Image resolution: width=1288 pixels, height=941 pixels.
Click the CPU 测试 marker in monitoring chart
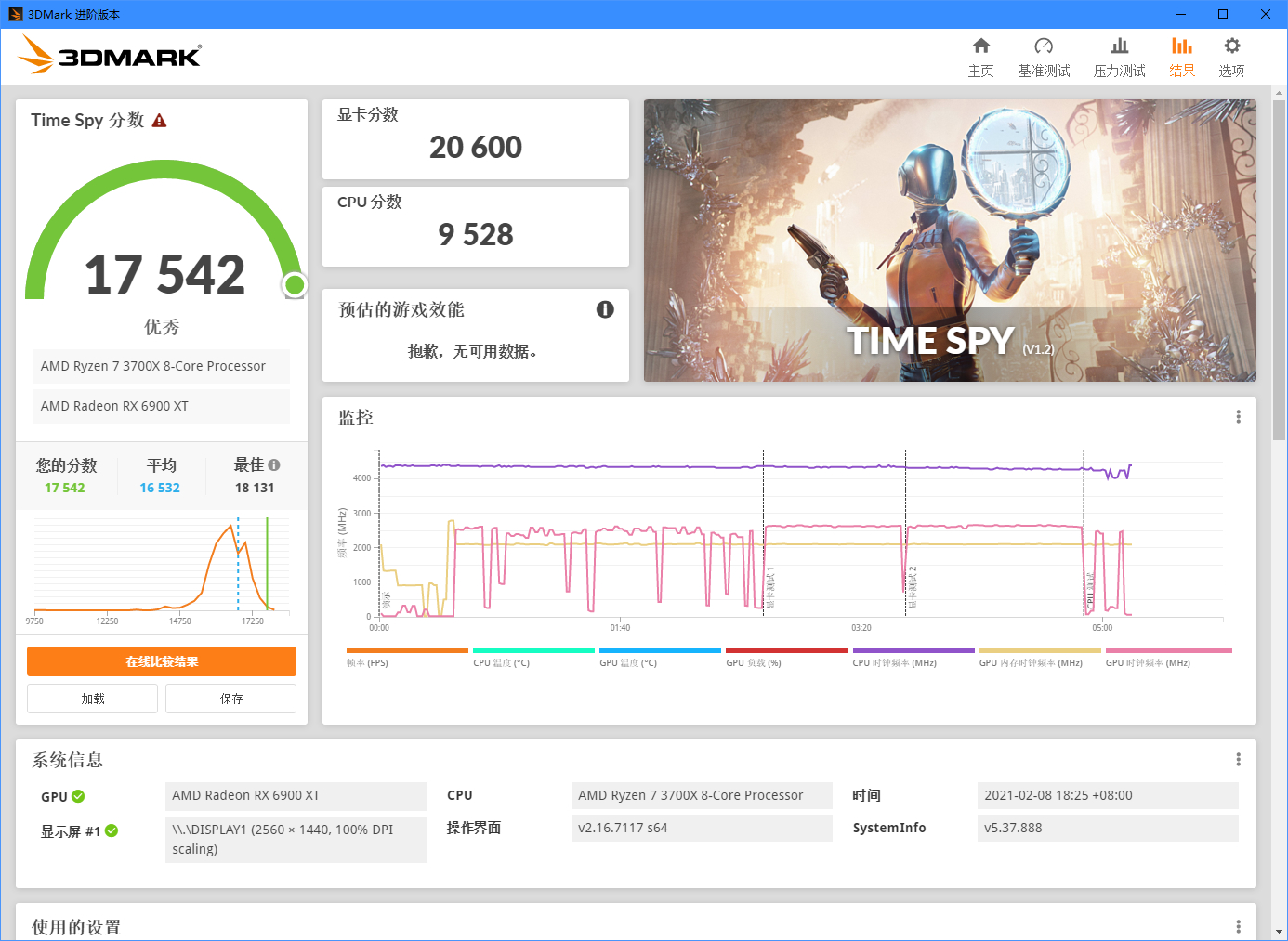1091,592
